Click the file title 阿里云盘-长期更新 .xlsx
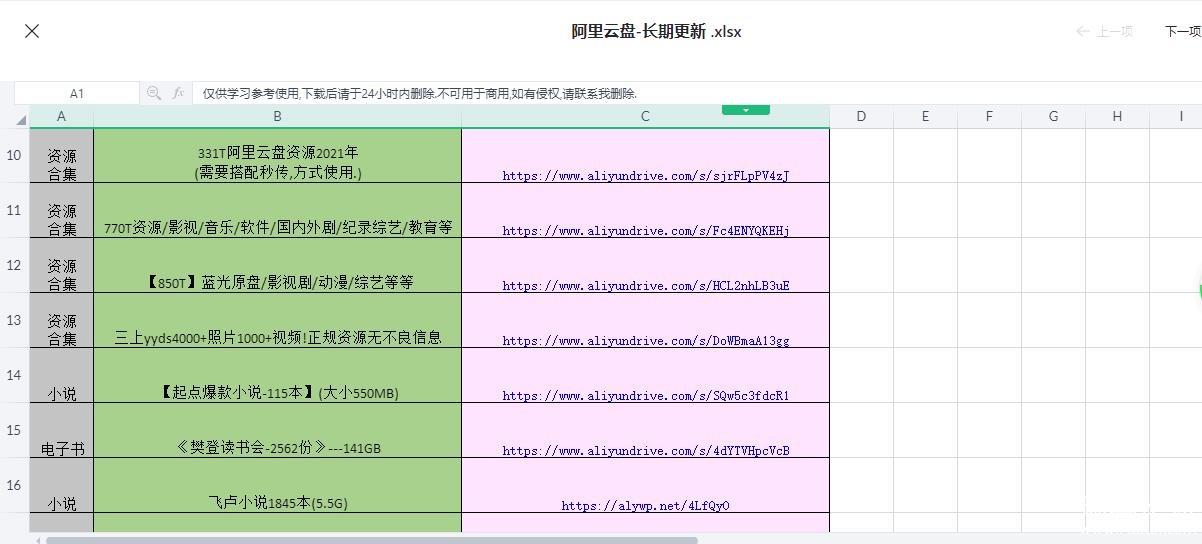This screenshot has width=1202, height=544. (x=656, y=31)
